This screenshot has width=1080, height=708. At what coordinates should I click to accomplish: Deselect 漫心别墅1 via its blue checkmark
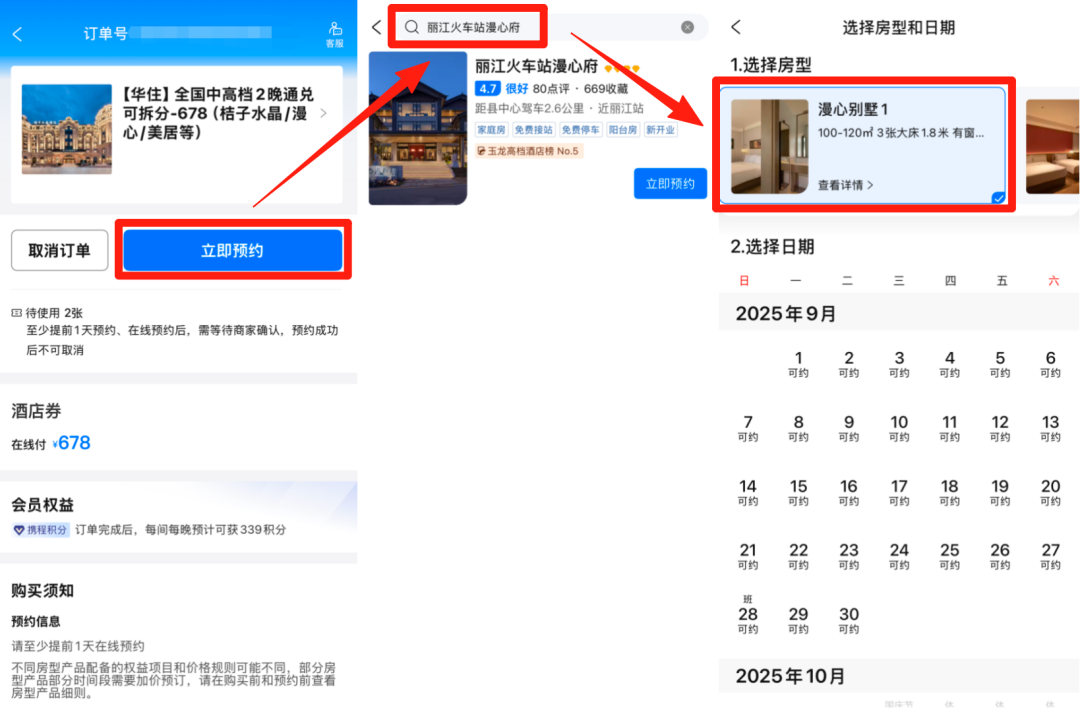997,198
